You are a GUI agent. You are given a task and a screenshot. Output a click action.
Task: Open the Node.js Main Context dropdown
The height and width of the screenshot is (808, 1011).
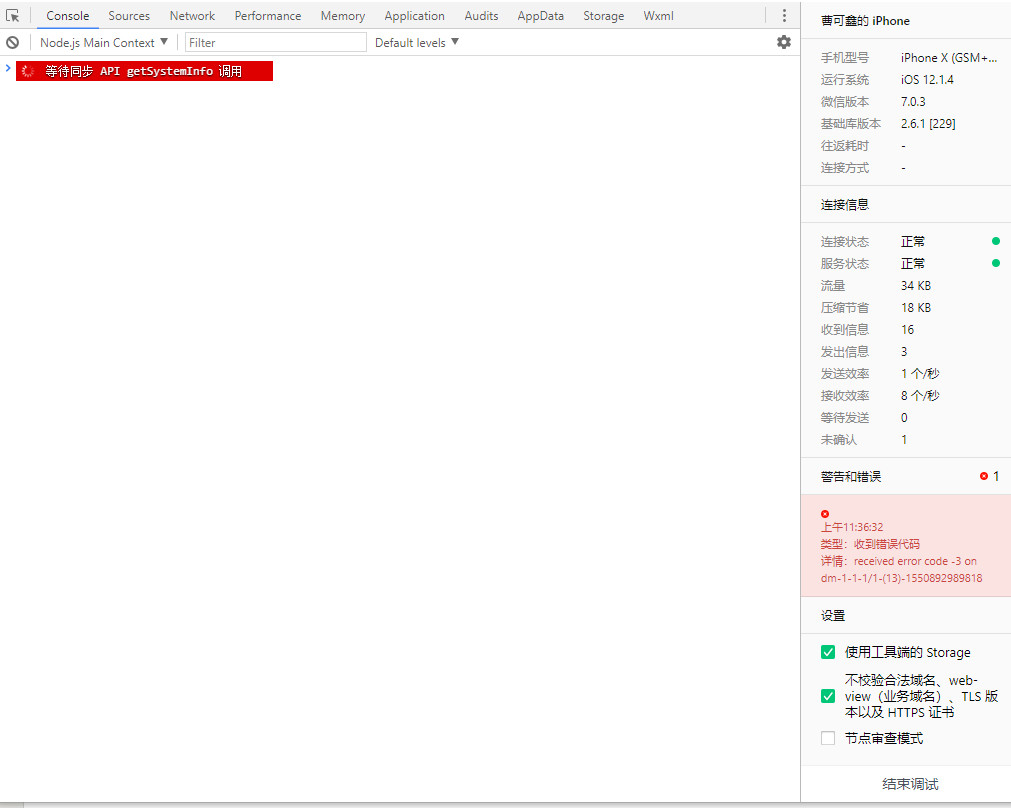point(104,43)
